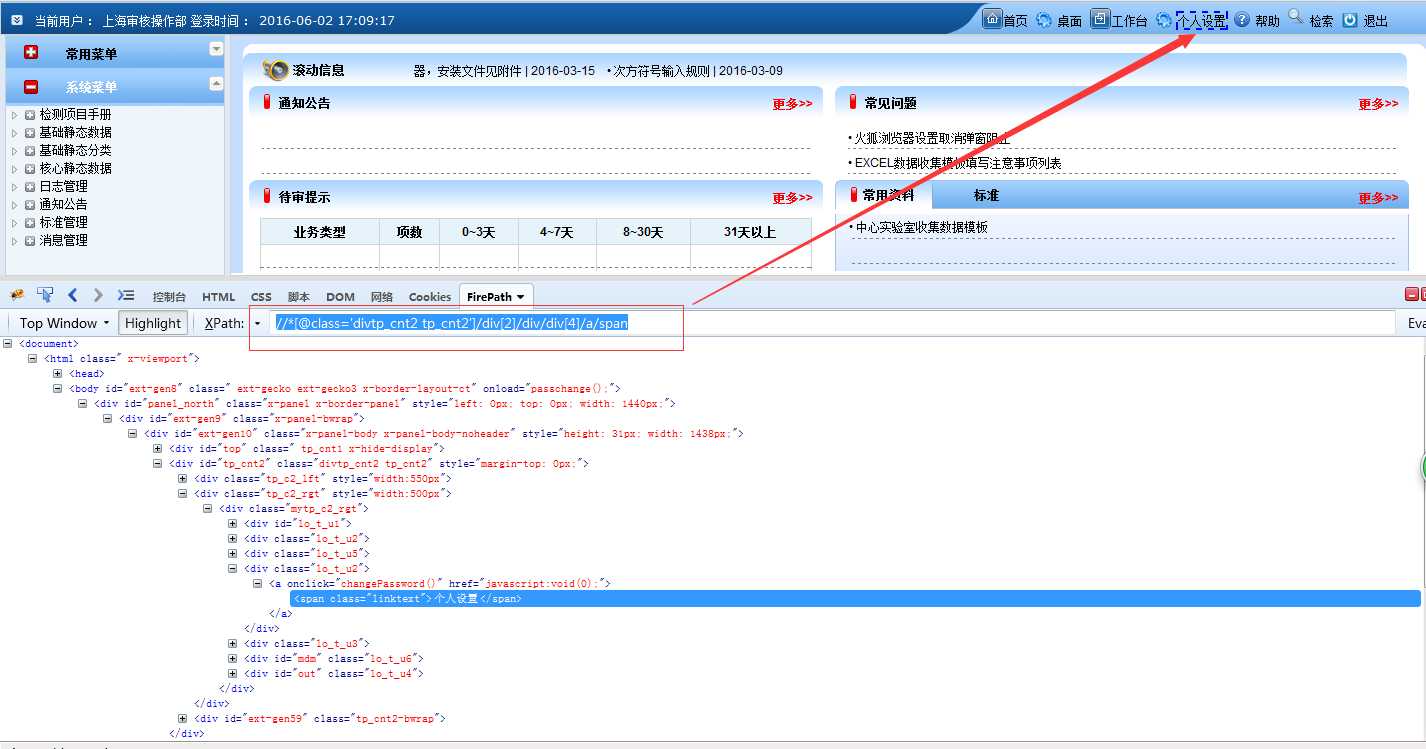Click the 检索 magnifier icon
Viewport: 1426px width, 749px height.
(1296, 17)
